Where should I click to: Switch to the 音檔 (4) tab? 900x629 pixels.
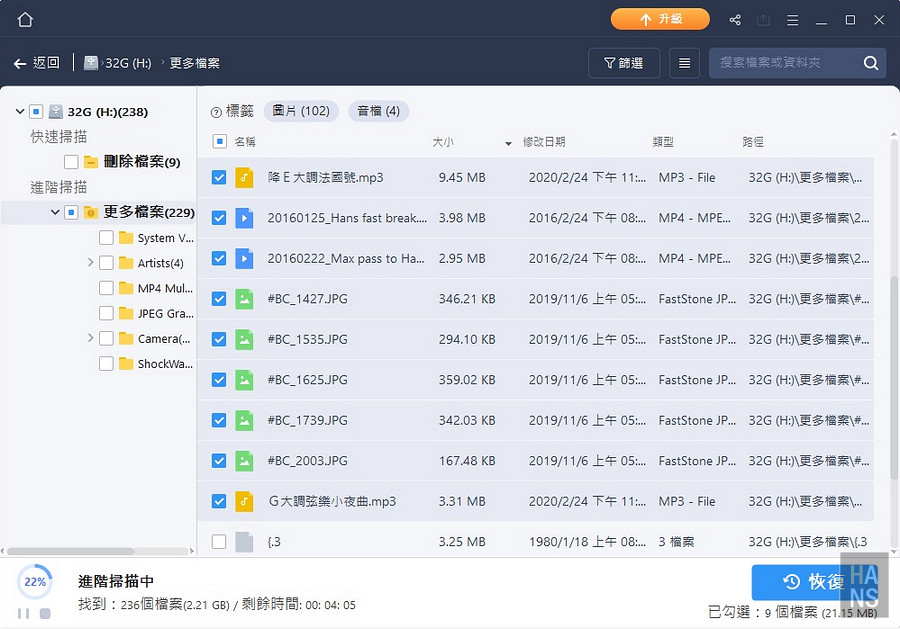click(x=378, y=111)
